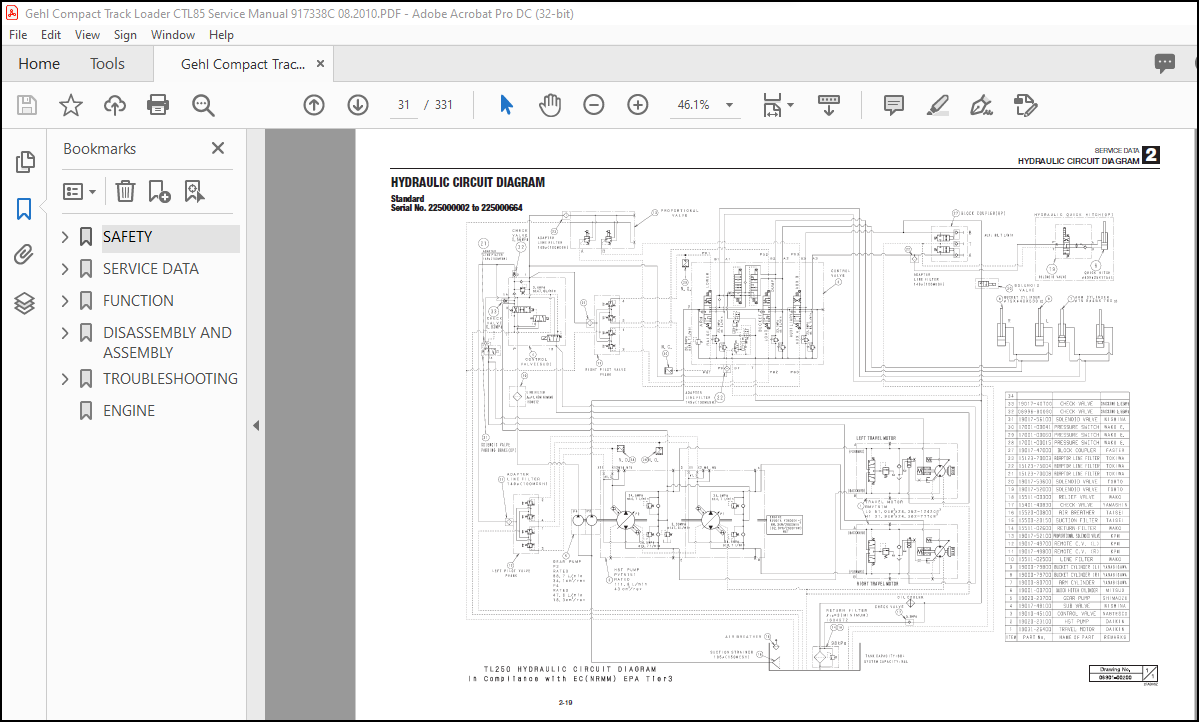
Task: Add the document to starred files
Action: (x=71, y=105)
